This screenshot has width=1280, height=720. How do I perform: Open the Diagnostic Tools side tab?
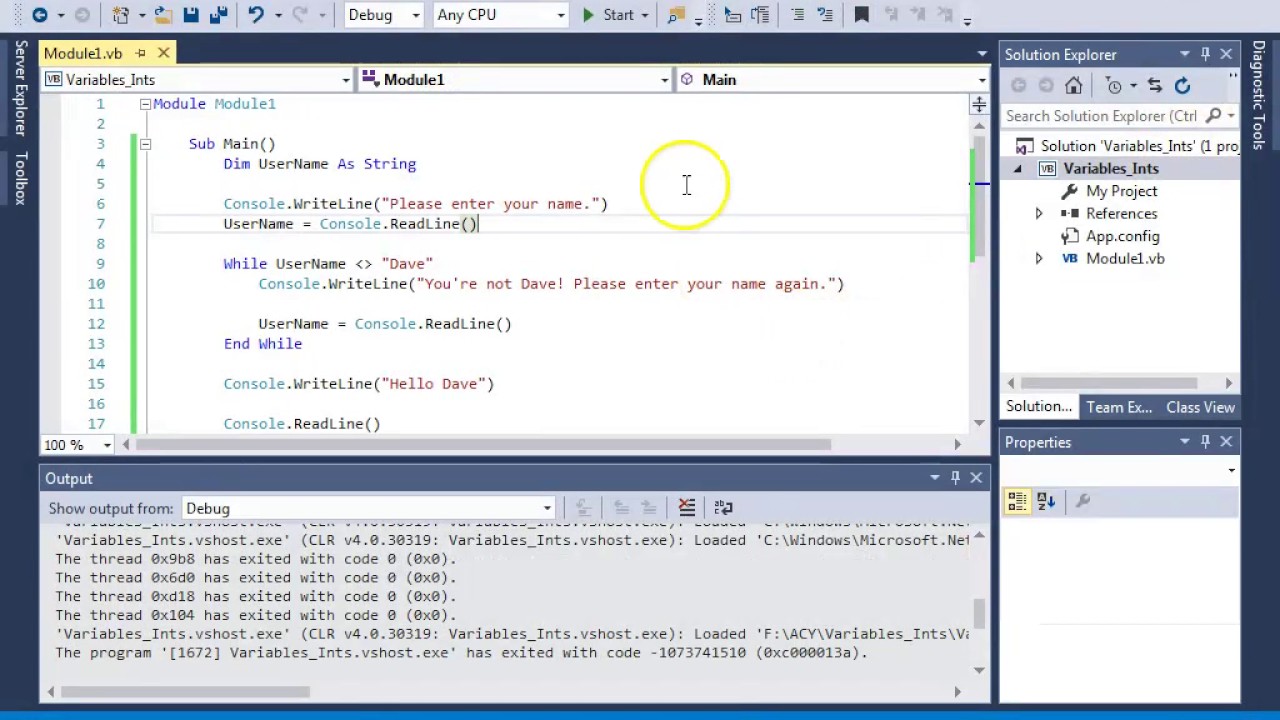(1259, 96)
